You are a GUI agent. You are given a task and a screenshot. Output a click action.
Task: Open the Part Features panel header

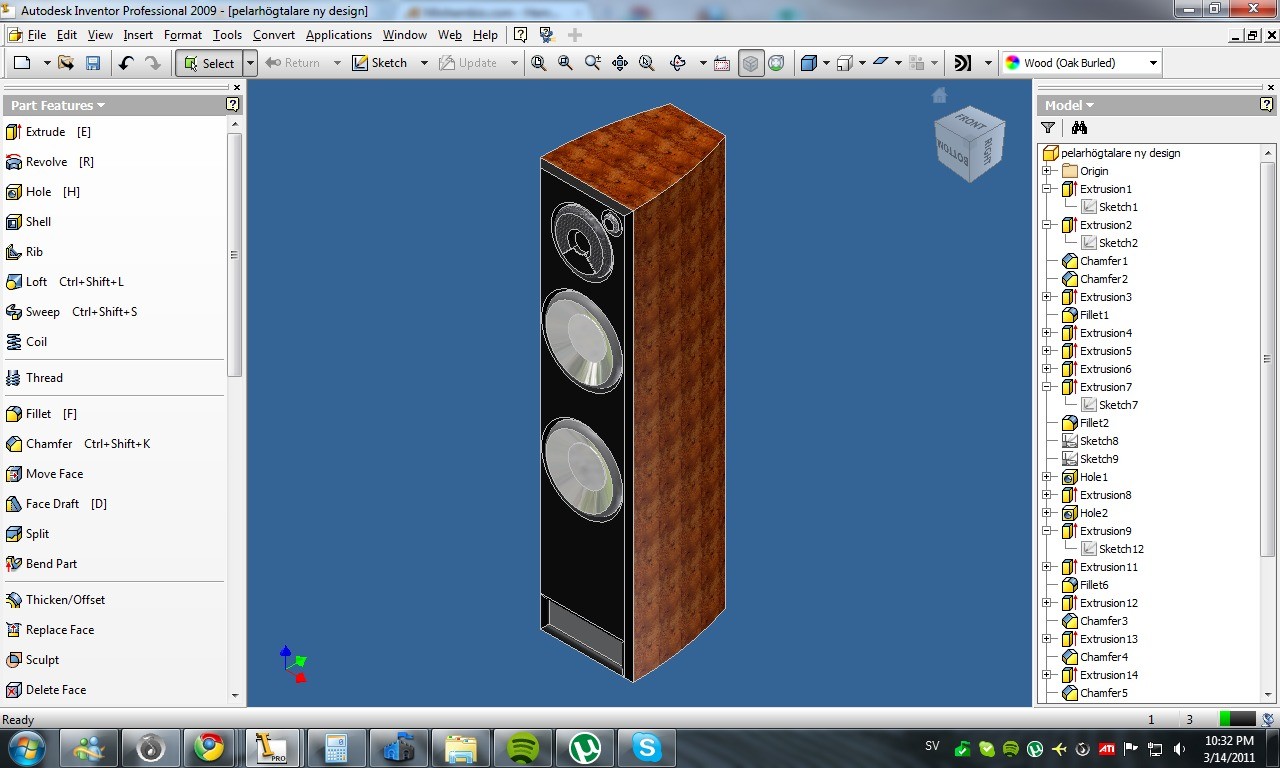pyautogui.click(x=57, y=105)
